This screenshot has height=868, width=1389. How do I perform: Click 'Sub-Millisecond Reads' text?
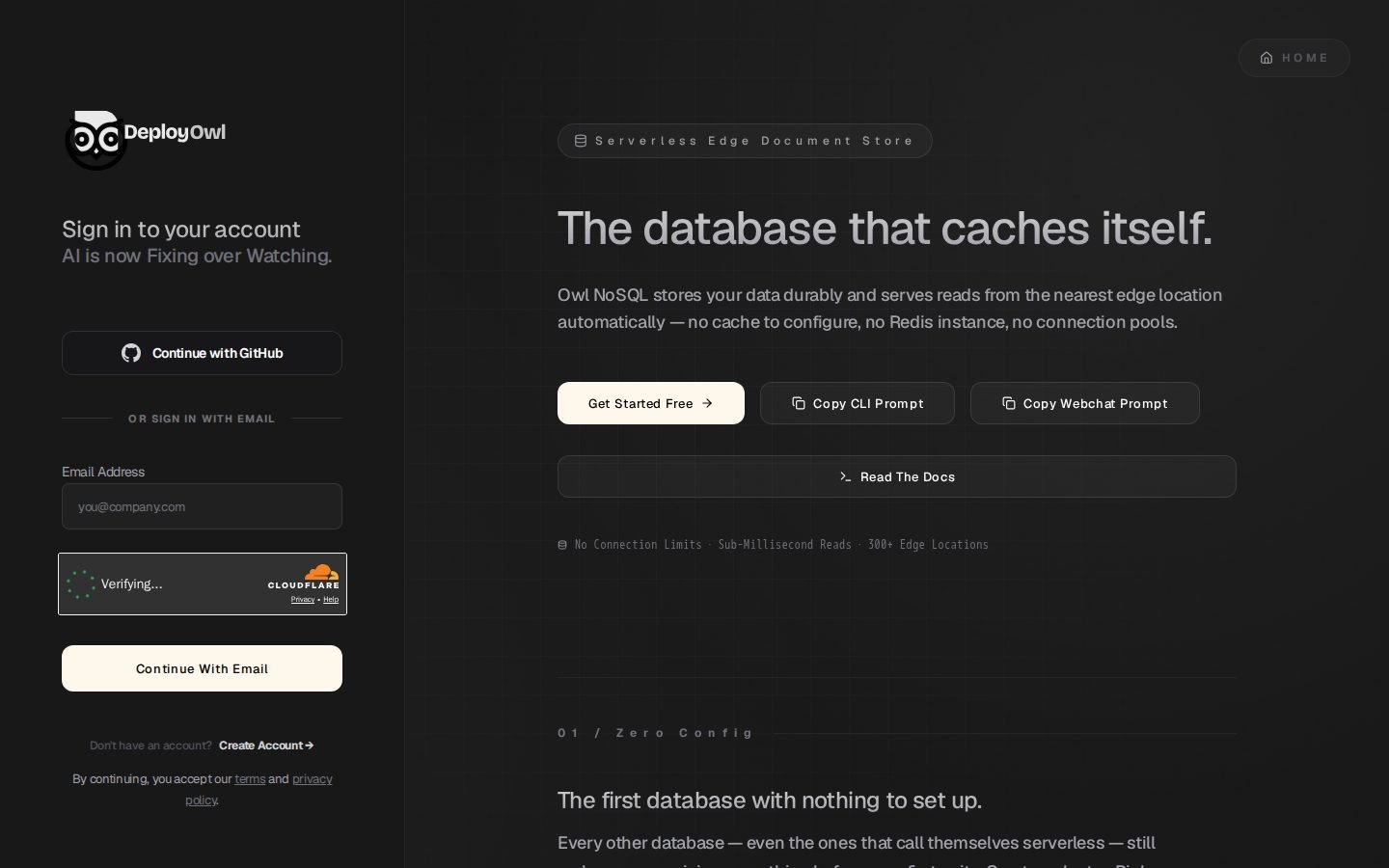[x=784, y=545]
